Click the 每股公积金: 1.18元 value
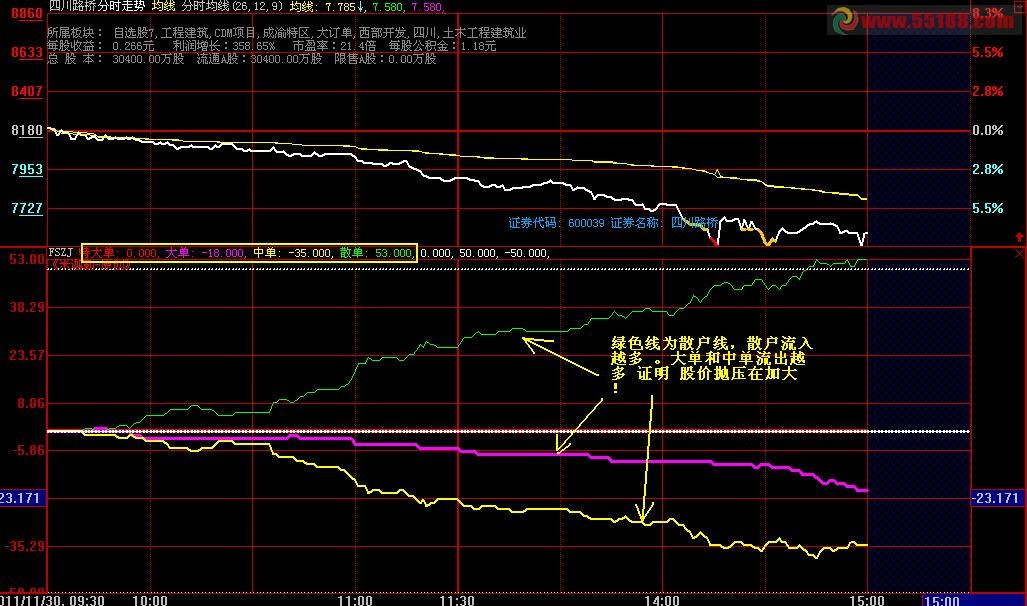 tap(443, 46)
